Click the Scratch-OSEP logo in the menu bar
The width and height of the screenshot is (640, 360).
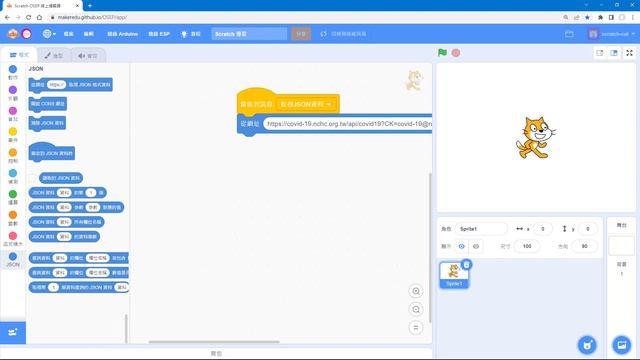point(13,34)
